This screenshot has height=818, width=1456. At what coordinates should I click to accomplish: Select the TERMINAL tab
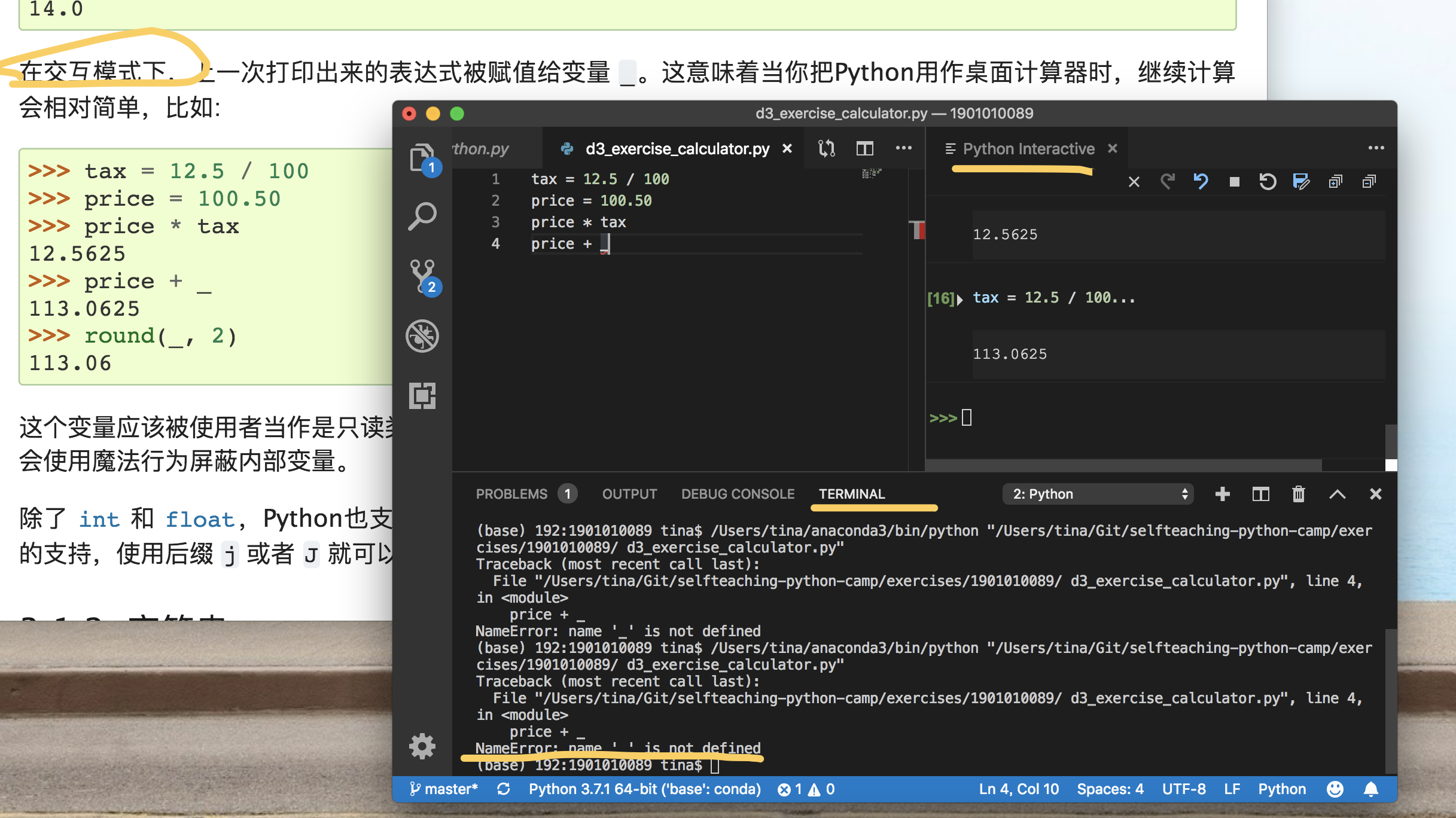point(852,494)
